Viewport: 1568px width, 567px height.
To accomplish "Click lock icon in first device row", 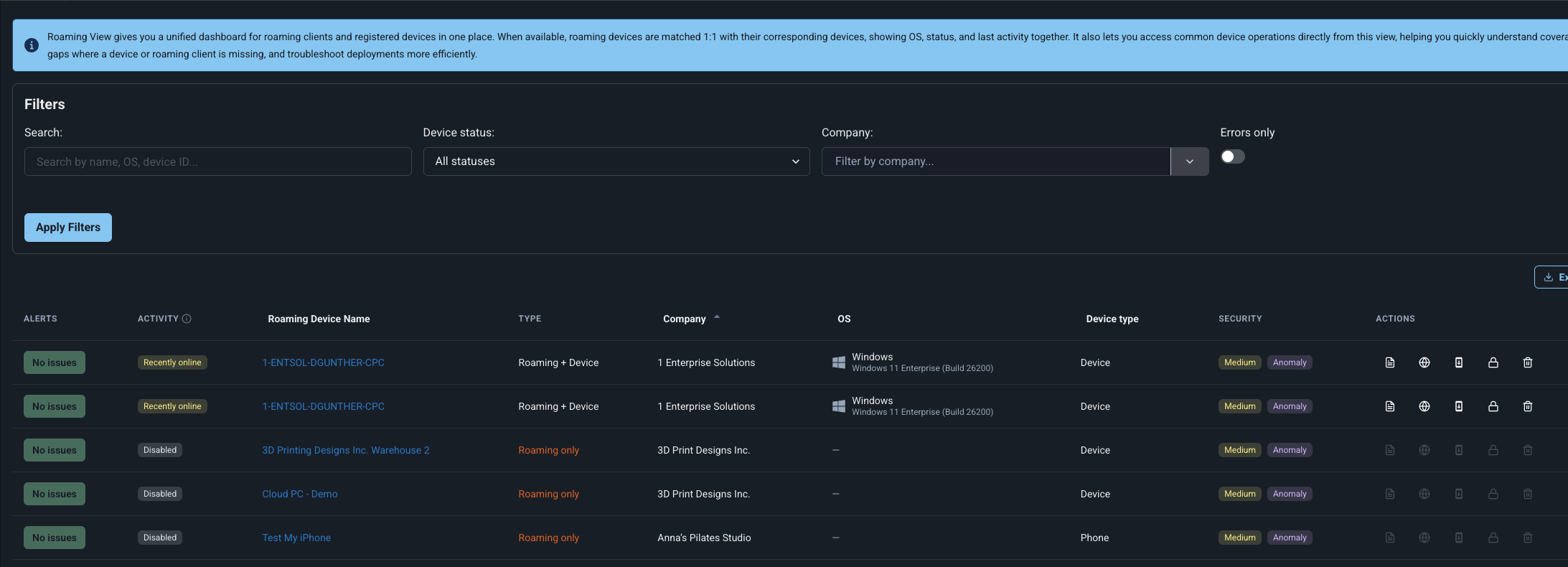I will (1493, 362).
